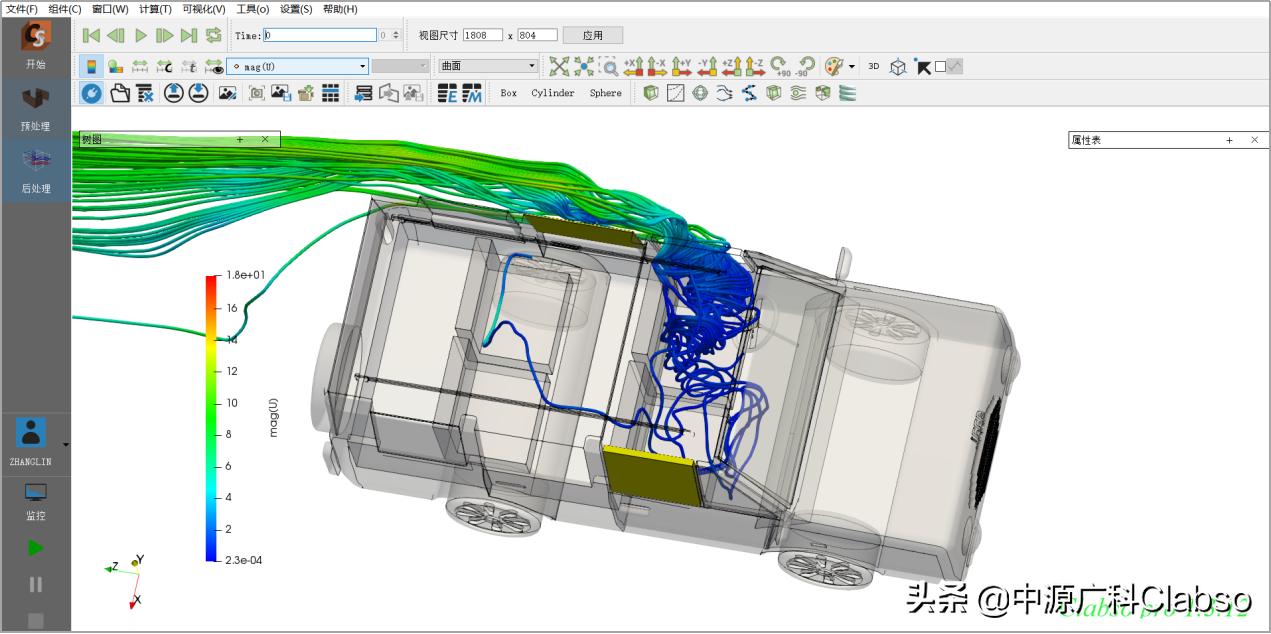The height and width of the screenshot is (634, 1271).
Task: Set view direction to +Y
Action: pyautogui.click(x=682, y=66)
